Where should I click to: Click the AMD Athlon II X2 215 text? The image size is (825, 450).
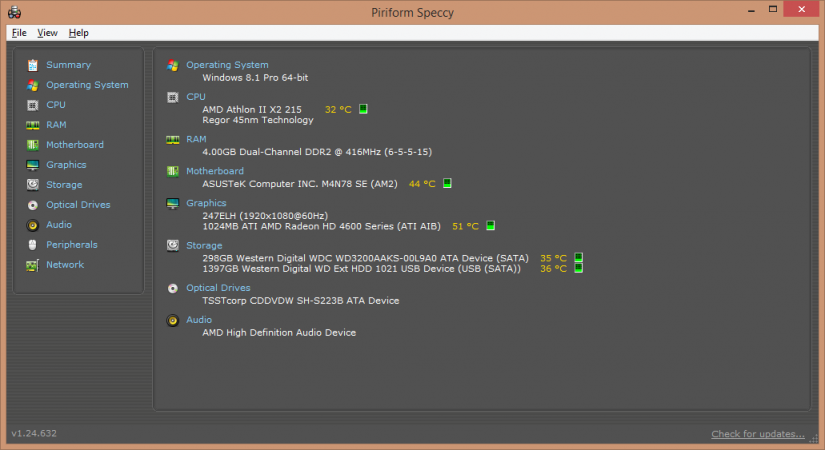coord(252,109)
